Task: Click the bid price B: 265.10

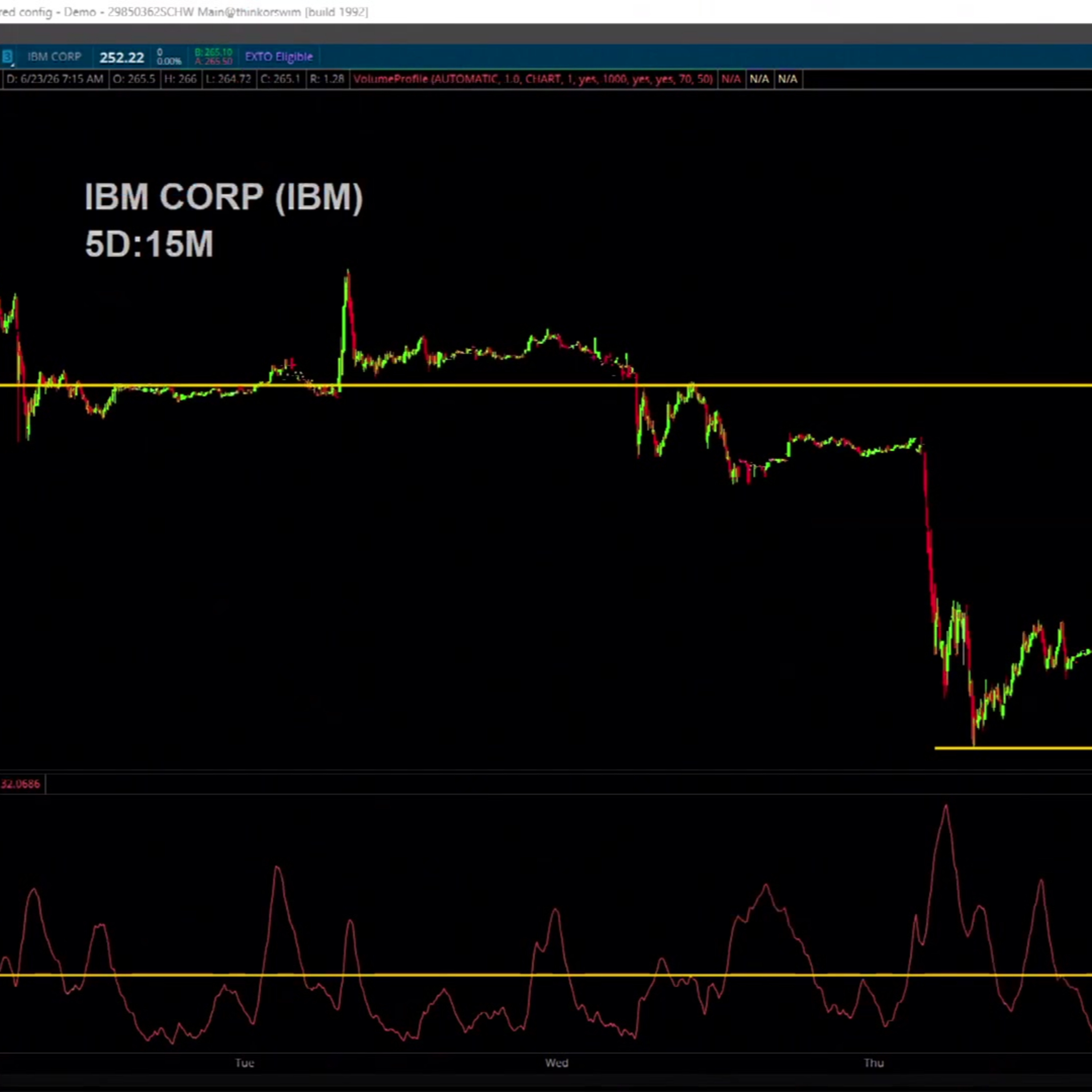Action: 213,52
